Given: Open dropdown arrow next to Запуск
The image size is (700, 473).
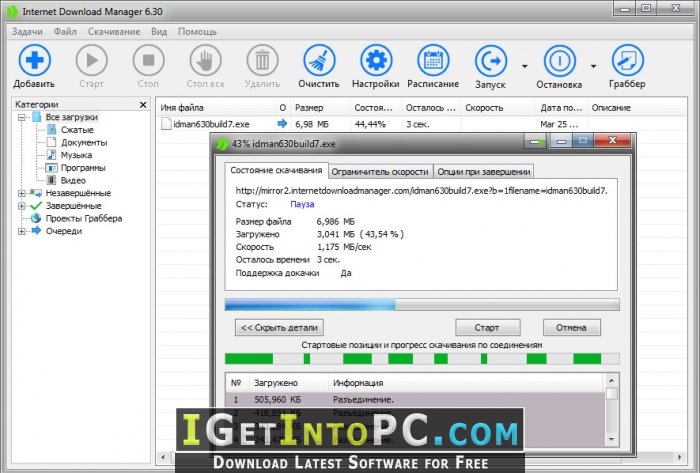Looking at the screenshot, I should click(525, 66).
